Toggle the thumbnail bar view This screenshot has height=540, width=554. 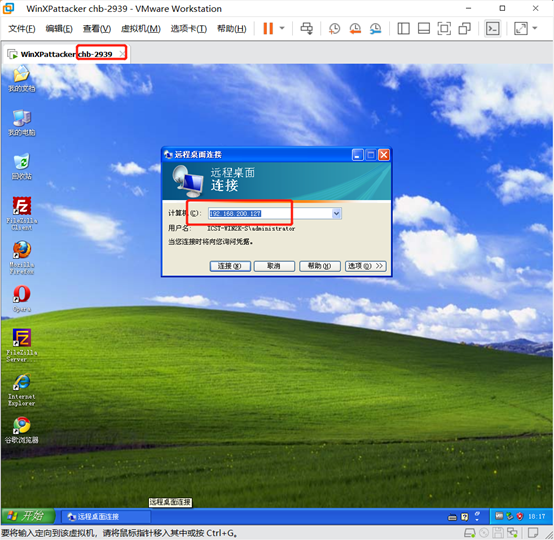pyautogui.click(x=424, y=28)
